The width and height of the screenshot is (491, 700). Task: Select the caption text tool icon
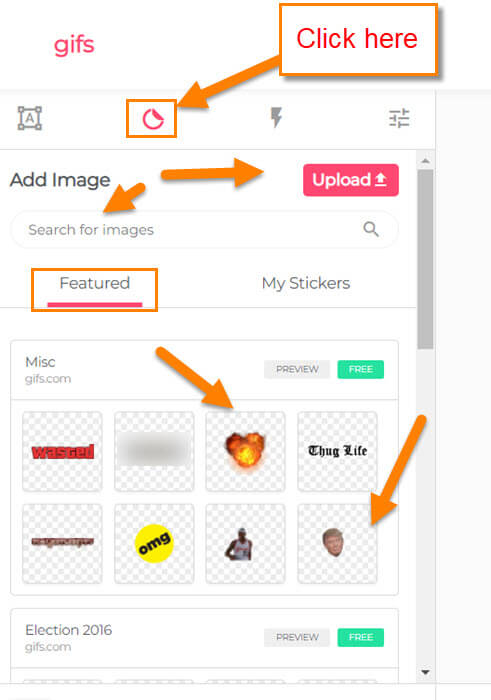coord(29,118)
